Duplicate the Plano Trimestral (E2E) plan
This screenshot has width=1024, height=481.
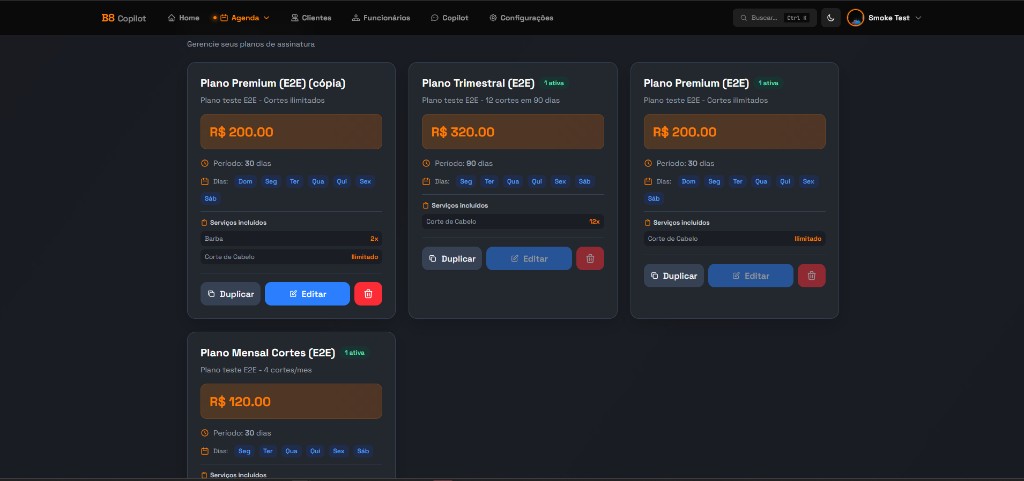pyautogui.click(x=452, y=259)
